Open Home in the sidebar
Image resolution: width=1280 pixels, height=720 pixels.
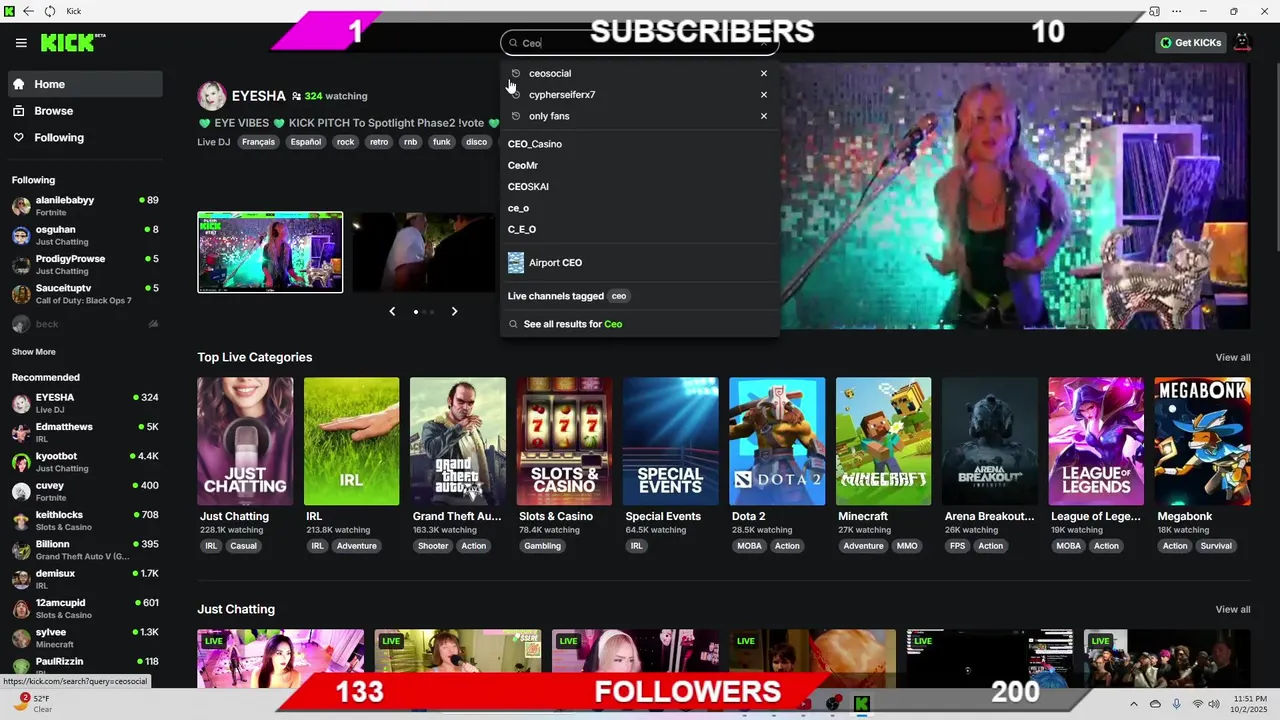[85, 84]
